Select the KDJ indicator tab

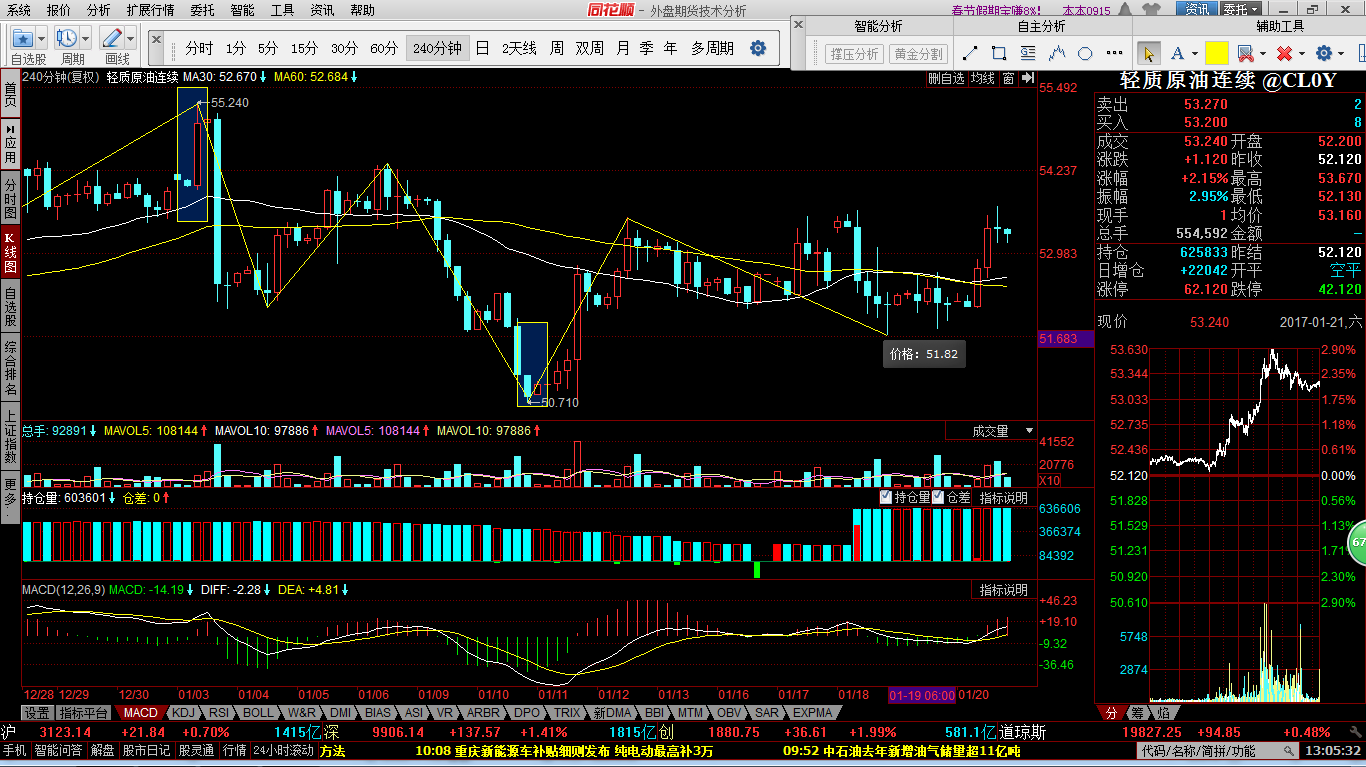(183, 713)
